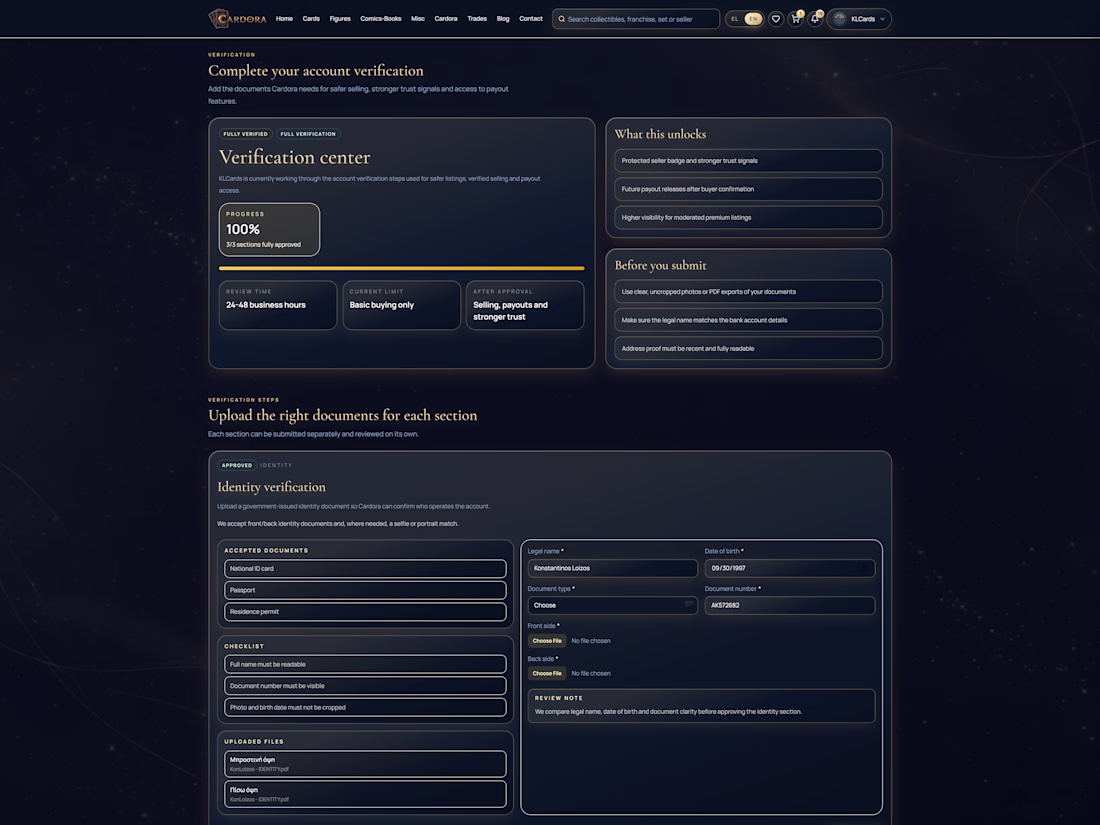Image resolution: width=1100 pixels, height=825 pixels.
Task: Open the notifications bell icon
Action: coord(815,19)
